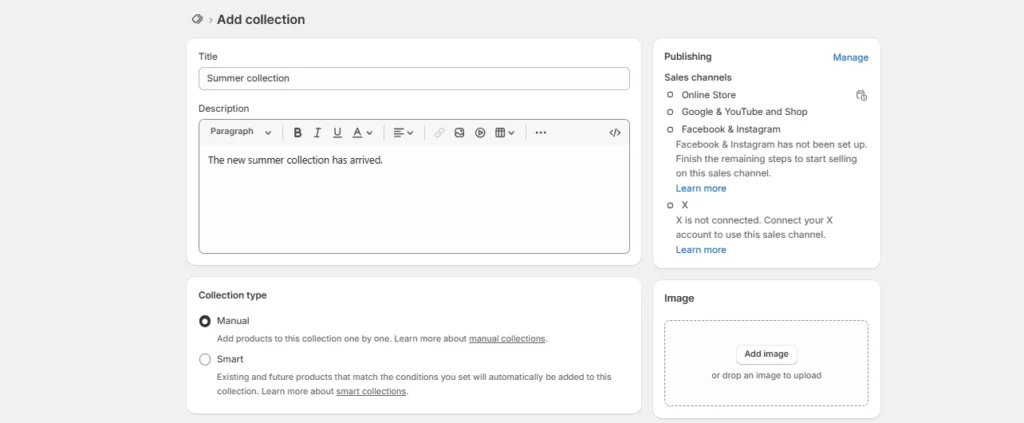Viewport: 1024px width, 423px height.
Task: Click the insert link icon
Action: point(440,133)
